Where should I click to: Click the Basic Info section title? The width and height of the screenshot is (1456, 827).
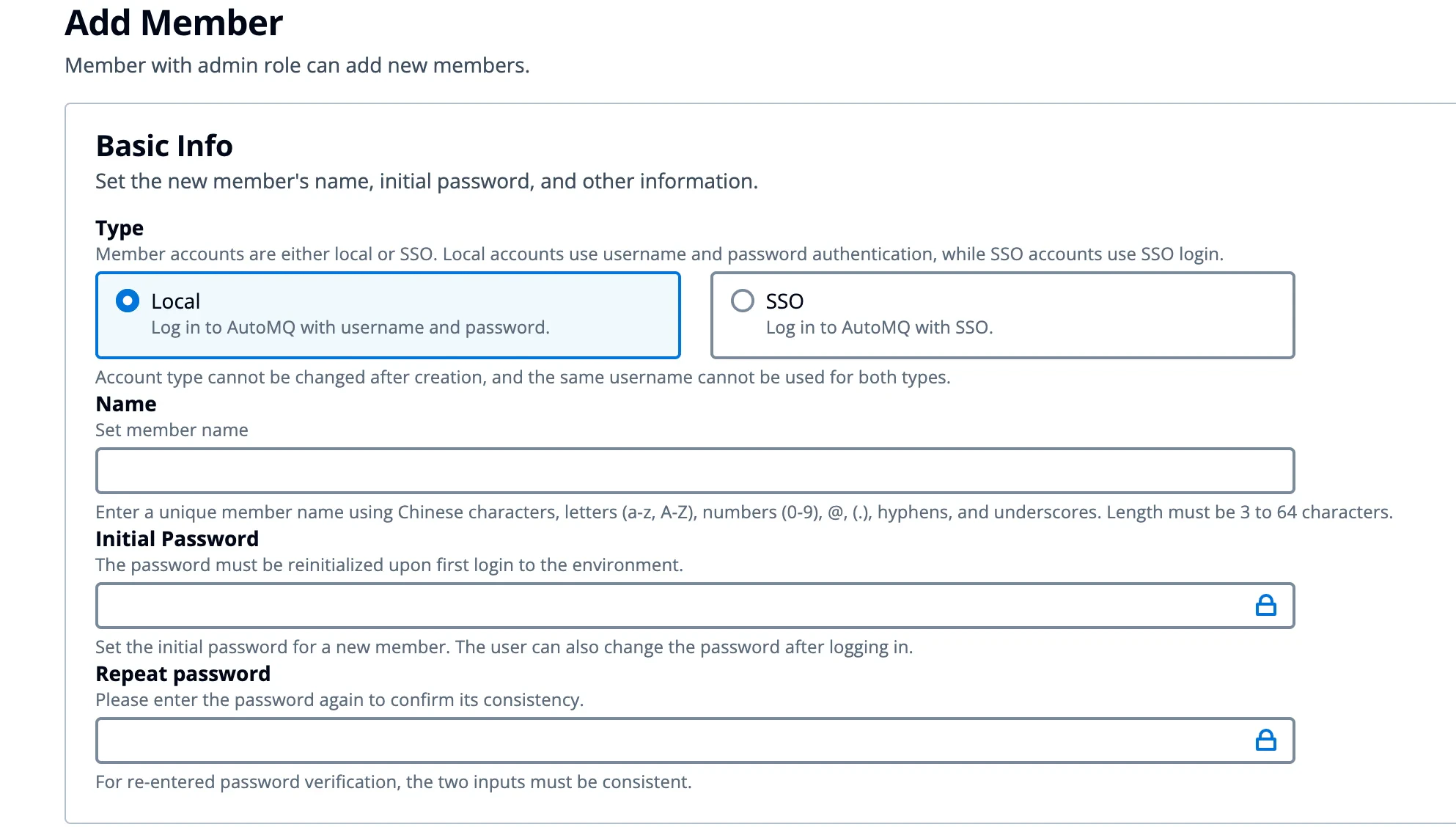pos(163,145)
